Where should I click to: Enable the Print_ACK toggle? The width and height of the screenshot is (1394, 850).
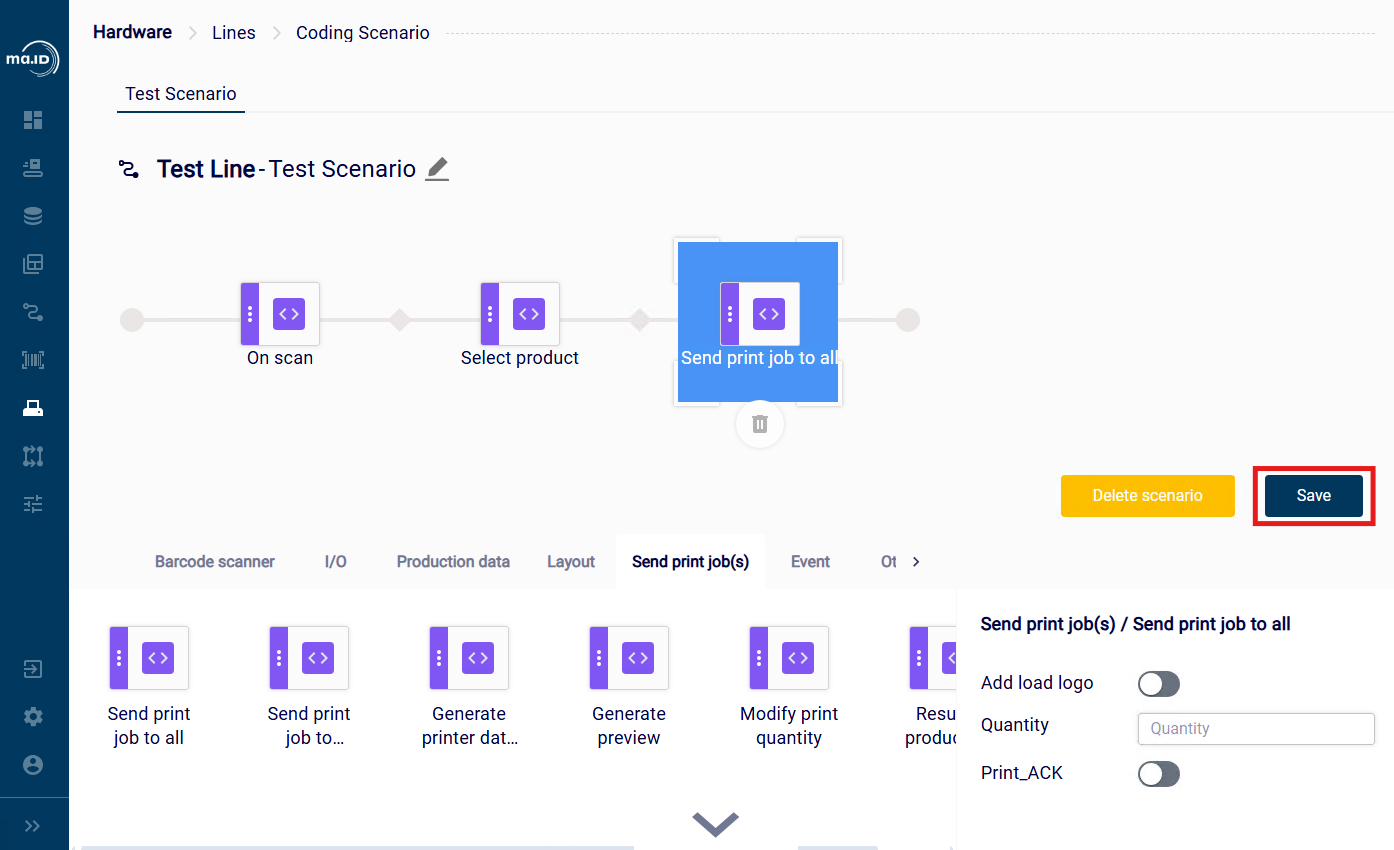[x=1159, y=774]
